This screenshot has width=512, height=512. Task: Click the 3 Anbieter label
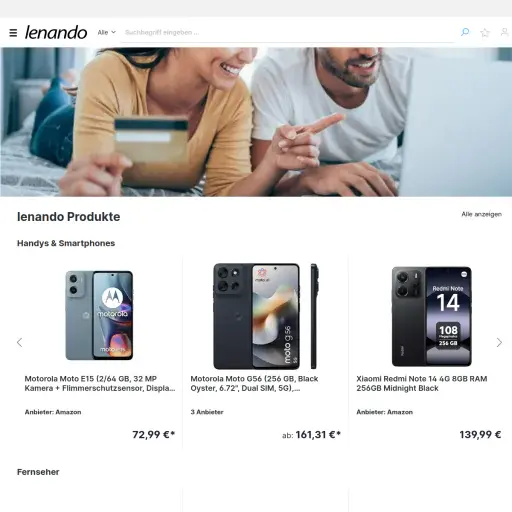pyautogui.click(x=207, y=412)
